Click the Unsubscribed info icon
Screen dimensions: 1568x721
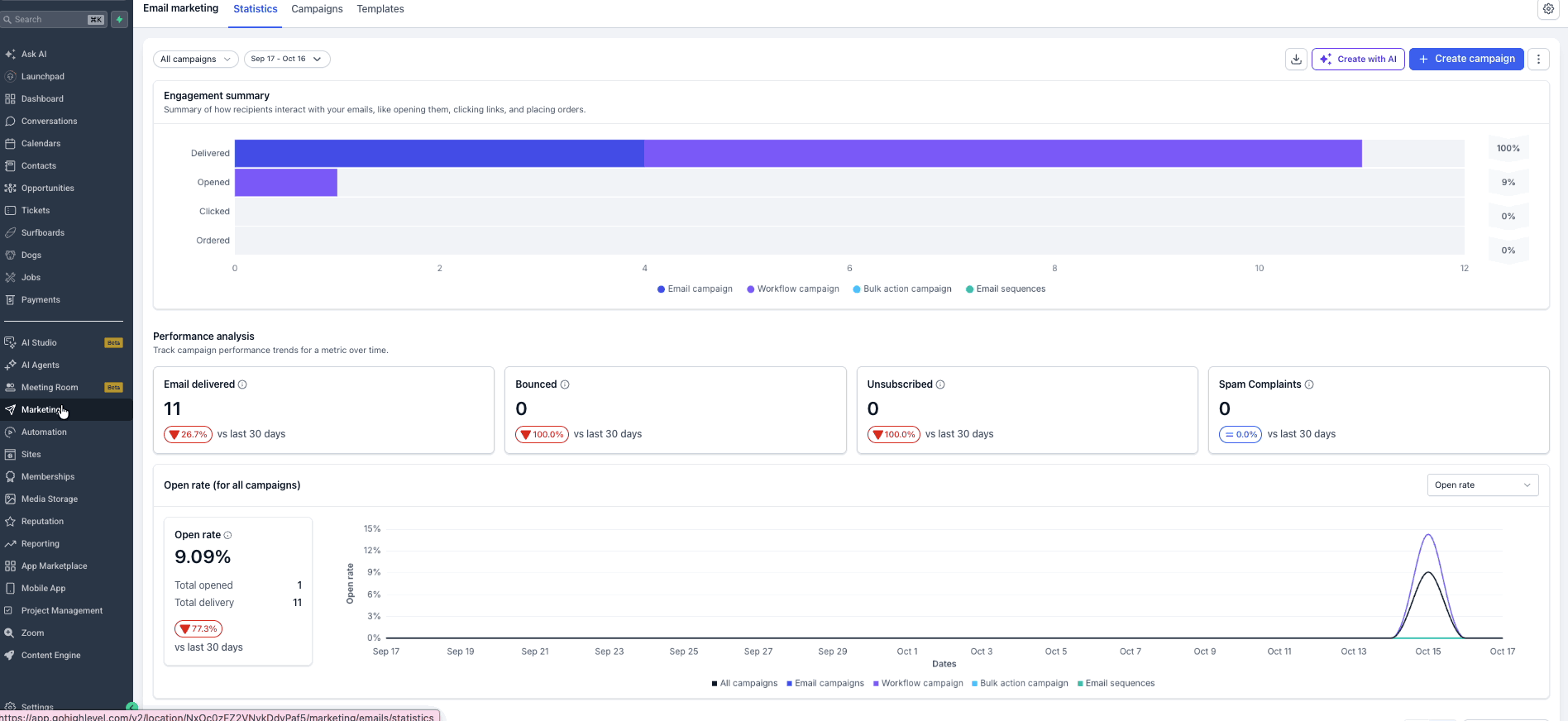[x=940, y=384]
